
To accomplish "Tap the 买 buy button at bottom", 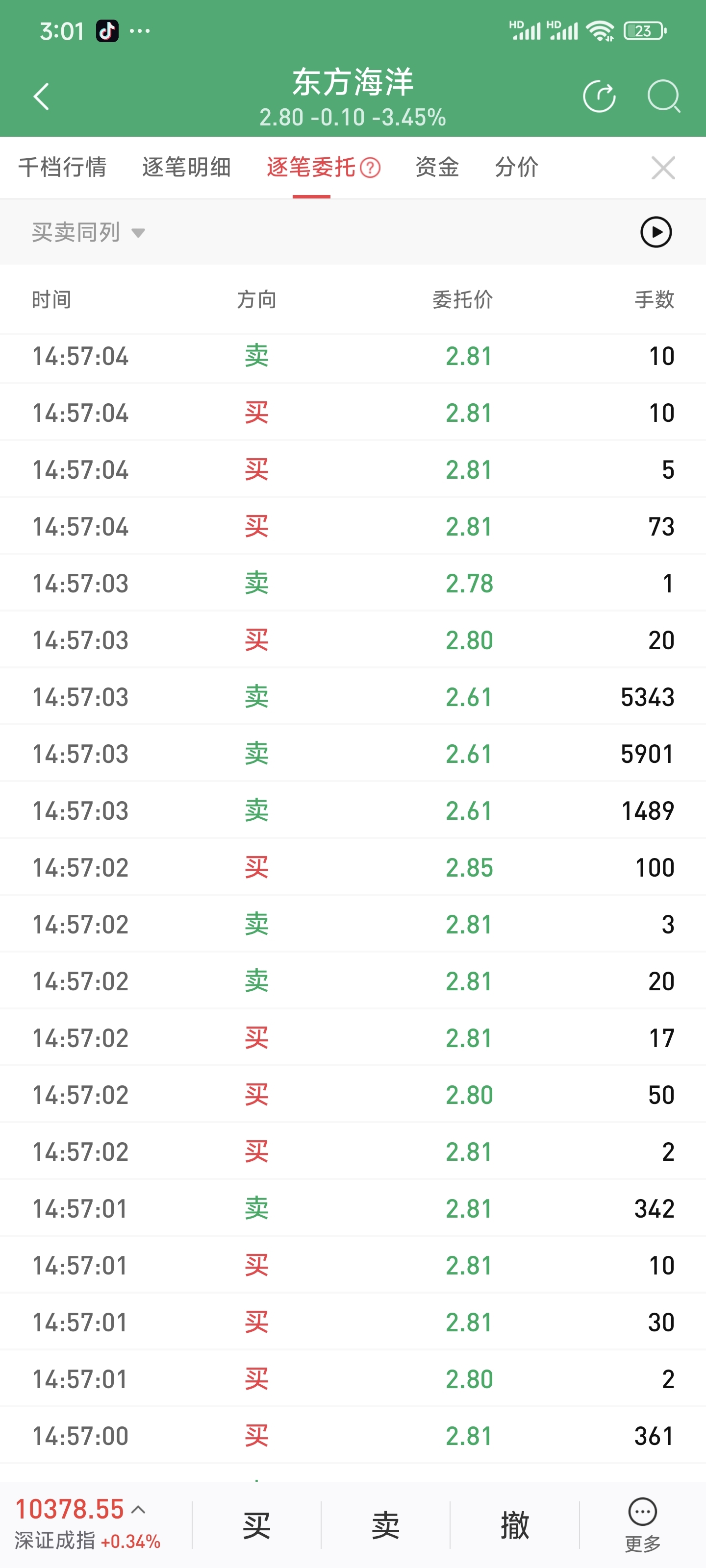I will click(x=256, y=1525).
